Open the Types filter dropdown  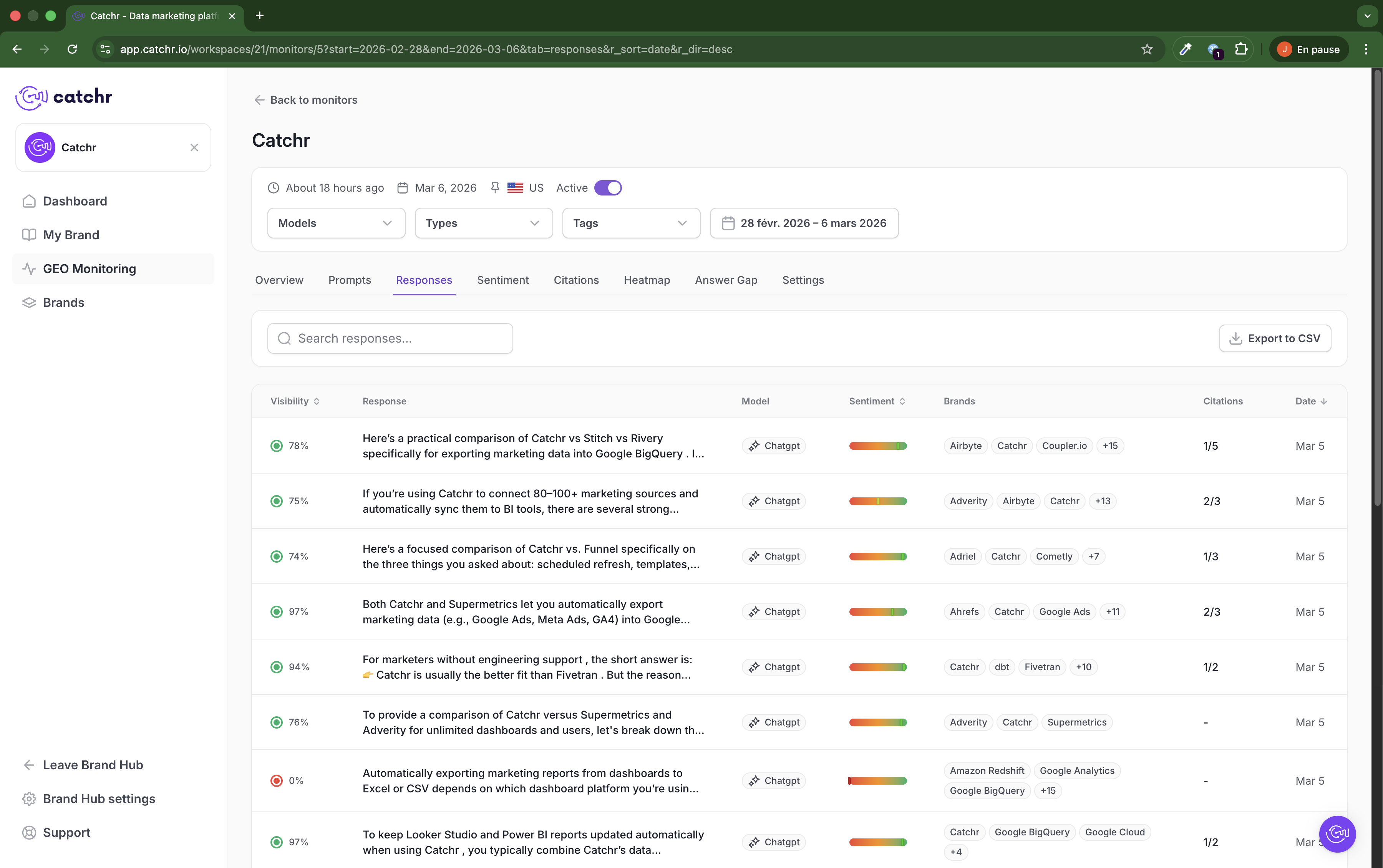pyautogui.click(x=483, y=223)
